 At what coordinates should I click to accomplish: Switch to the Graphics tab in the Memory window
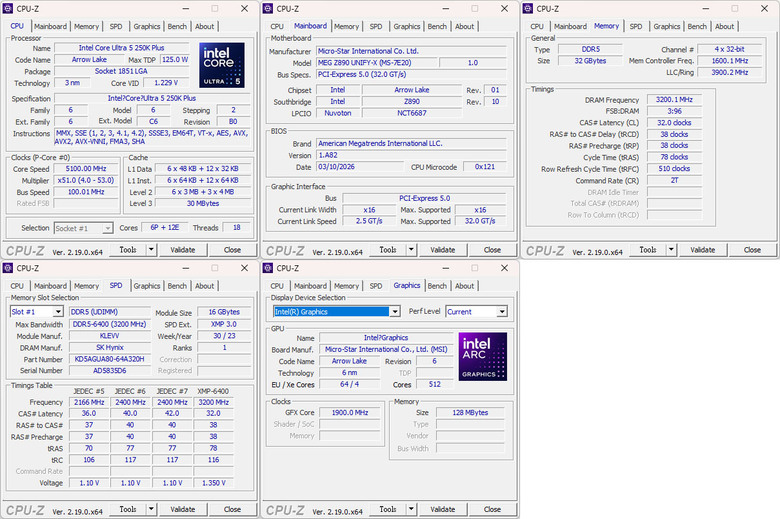click(x=667, y=26)
